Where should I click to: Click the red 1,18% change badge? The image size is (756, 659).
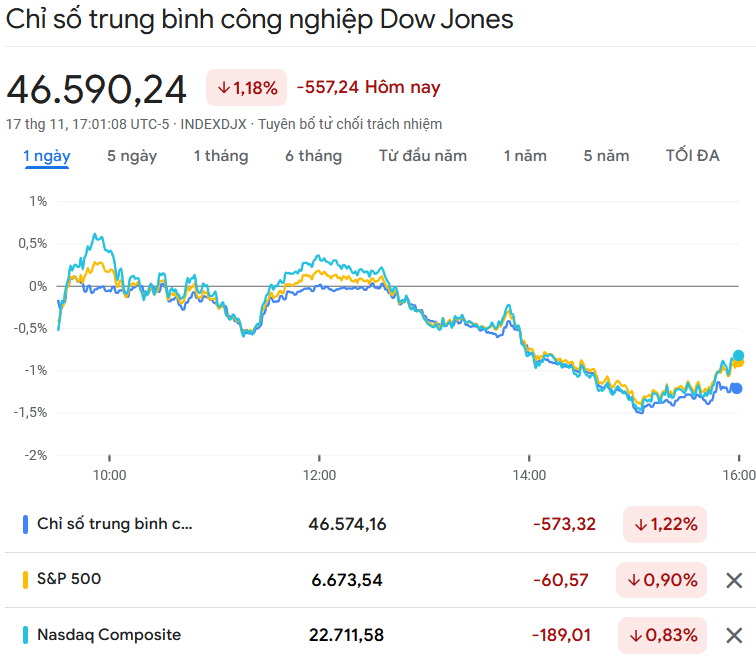(x=247, y=88)
